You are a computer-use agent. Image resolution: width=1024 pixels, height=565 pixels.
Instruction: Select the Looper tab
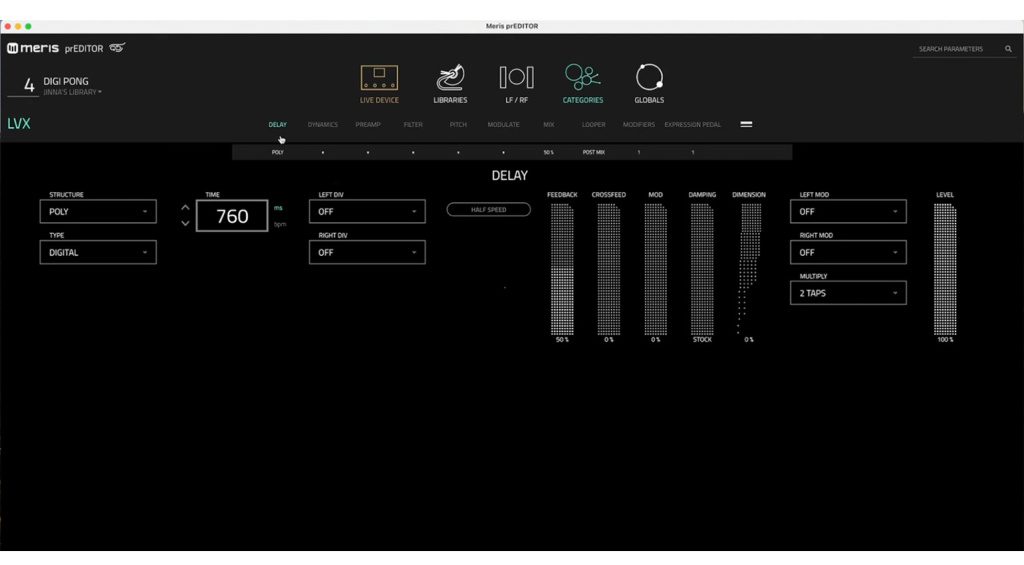(x=594, y=124)
